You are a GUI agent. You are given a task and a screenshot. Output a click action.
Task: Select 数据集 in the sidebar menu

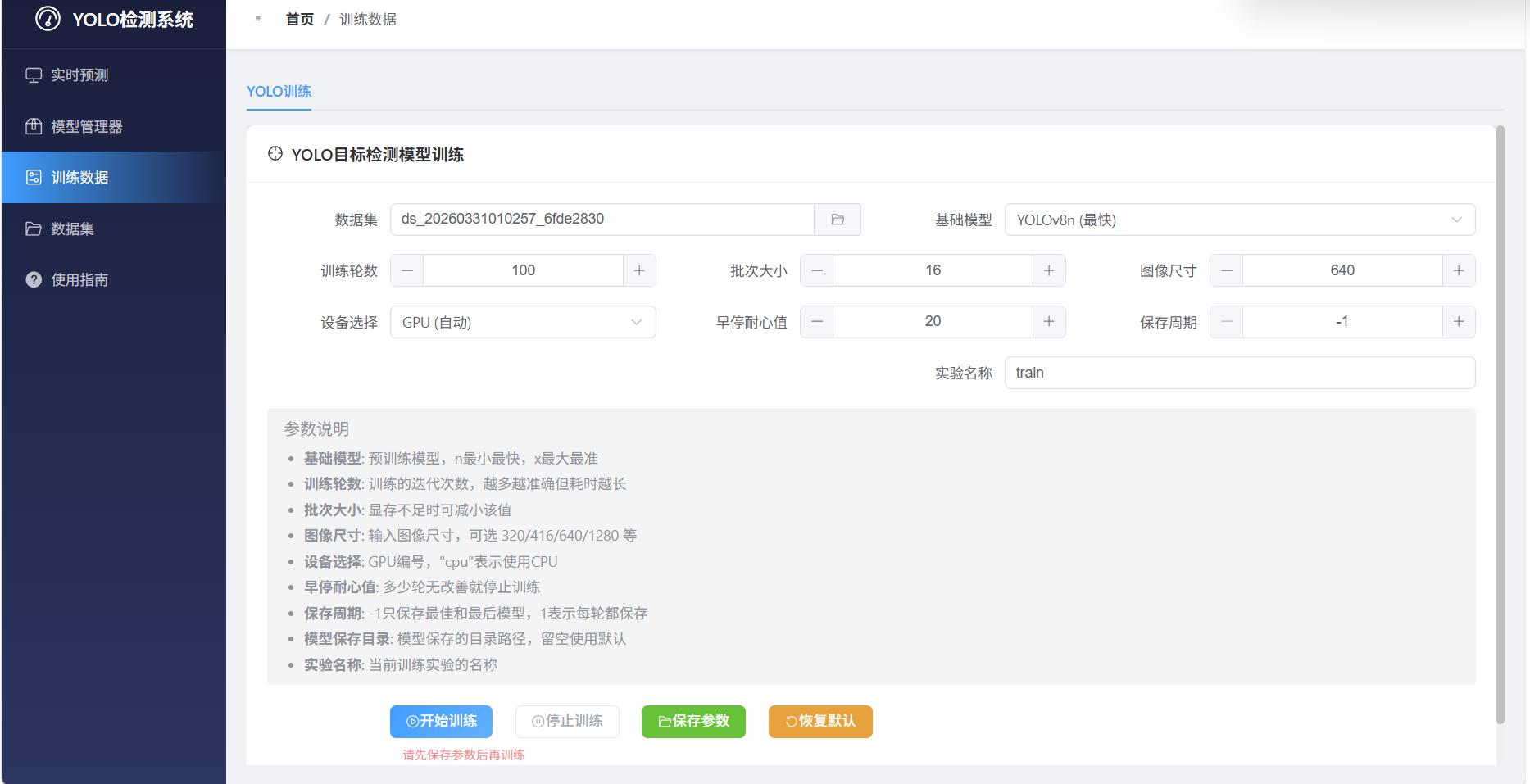click(72, 229)
